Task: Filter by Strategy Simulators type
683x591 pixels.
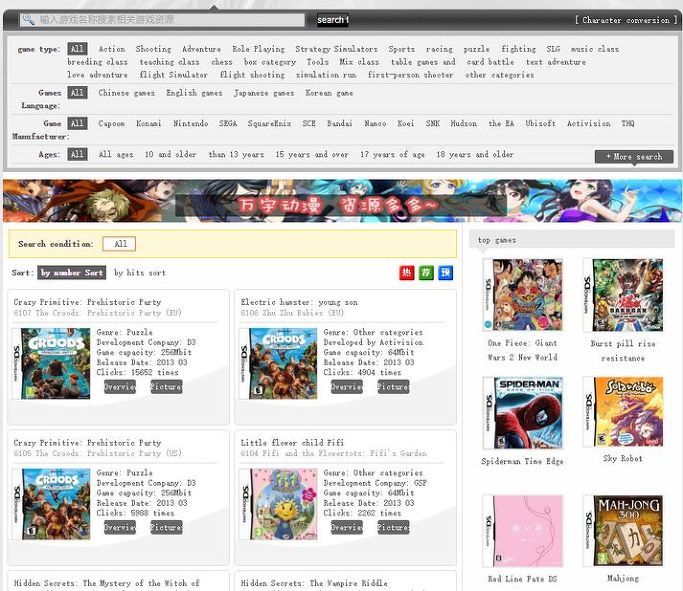Action: point(336,49)
